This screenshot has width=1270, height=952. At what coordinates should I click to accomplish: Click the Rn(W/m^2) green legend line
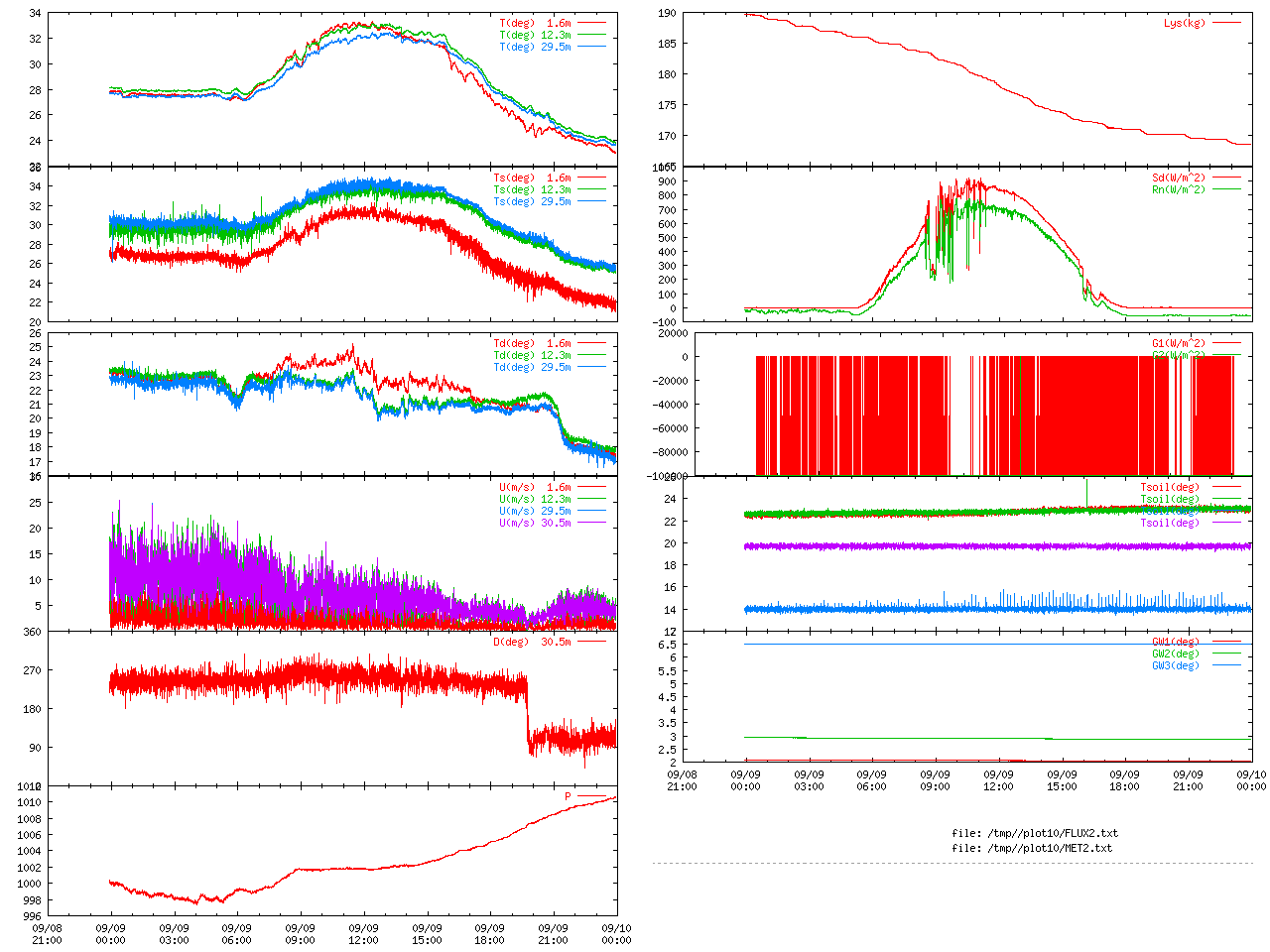point(1226,189)
